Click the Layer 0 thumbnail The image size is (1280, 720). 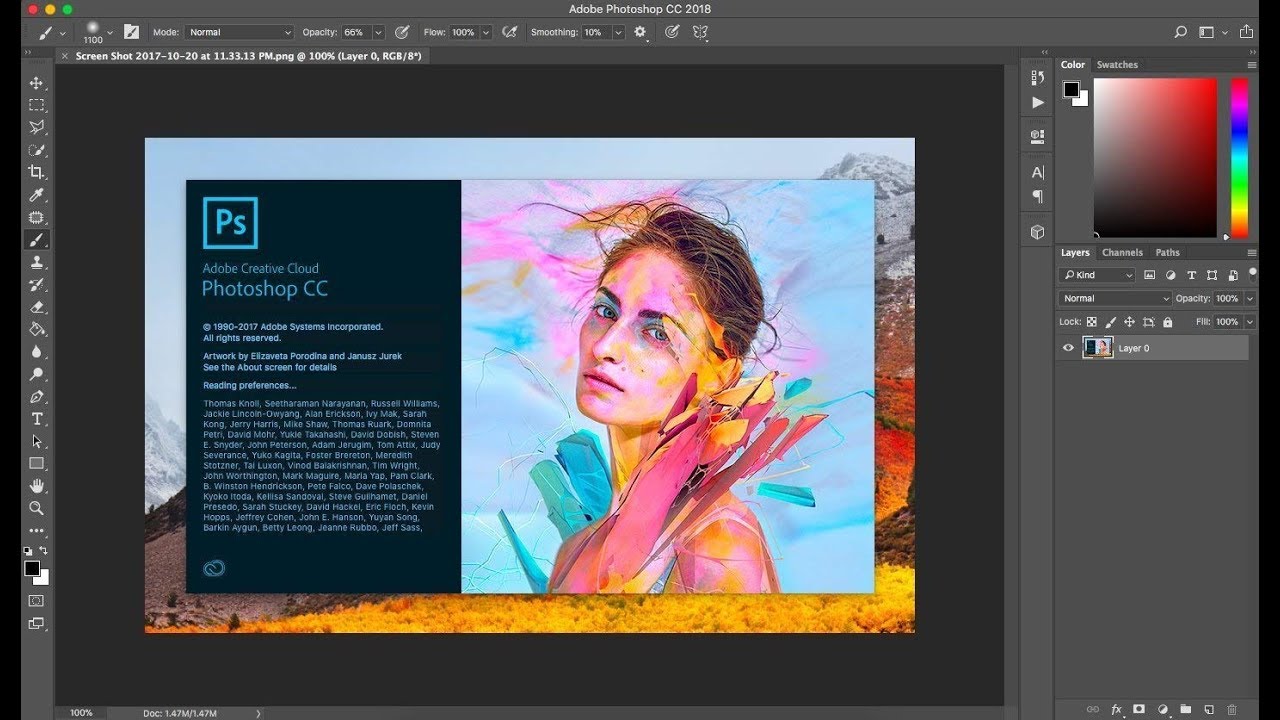[1097, 348]
